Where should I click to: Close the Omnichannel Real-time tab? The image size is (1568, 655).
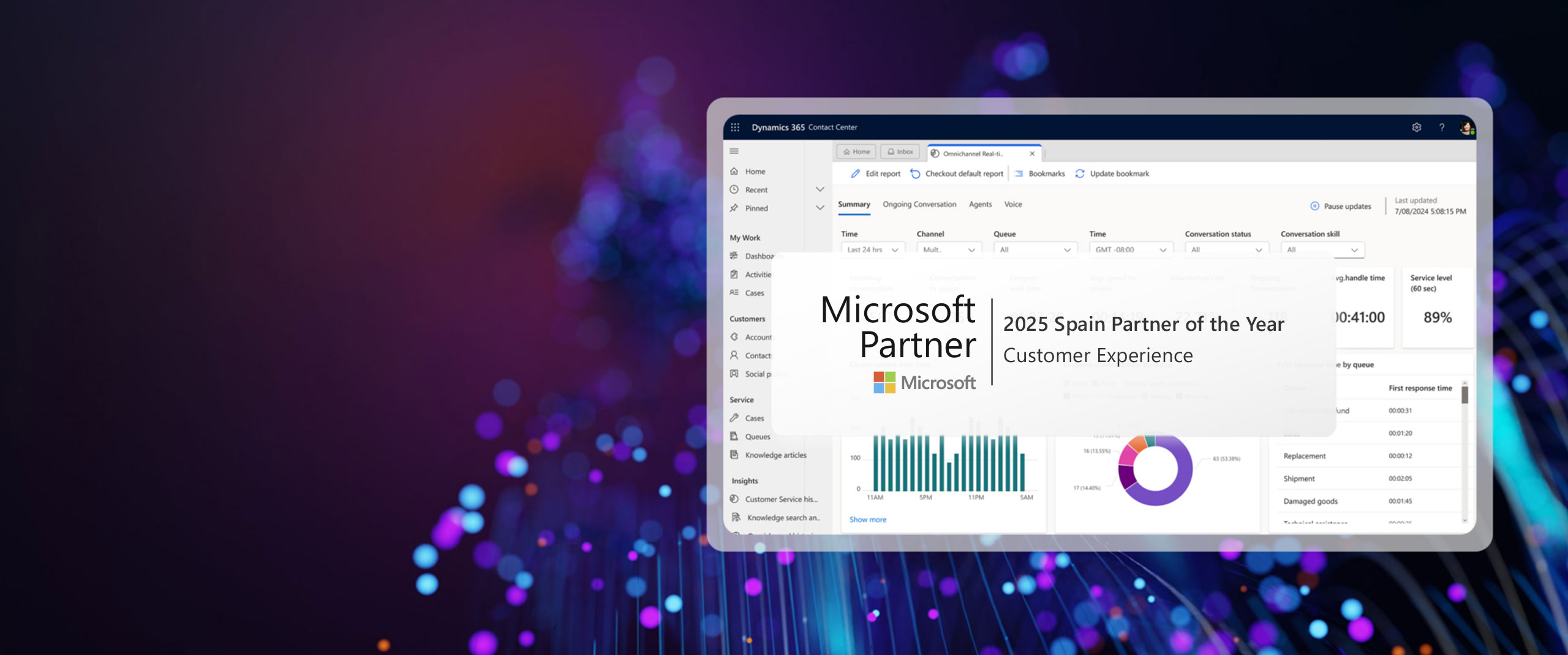click(x=1032, y=154)
